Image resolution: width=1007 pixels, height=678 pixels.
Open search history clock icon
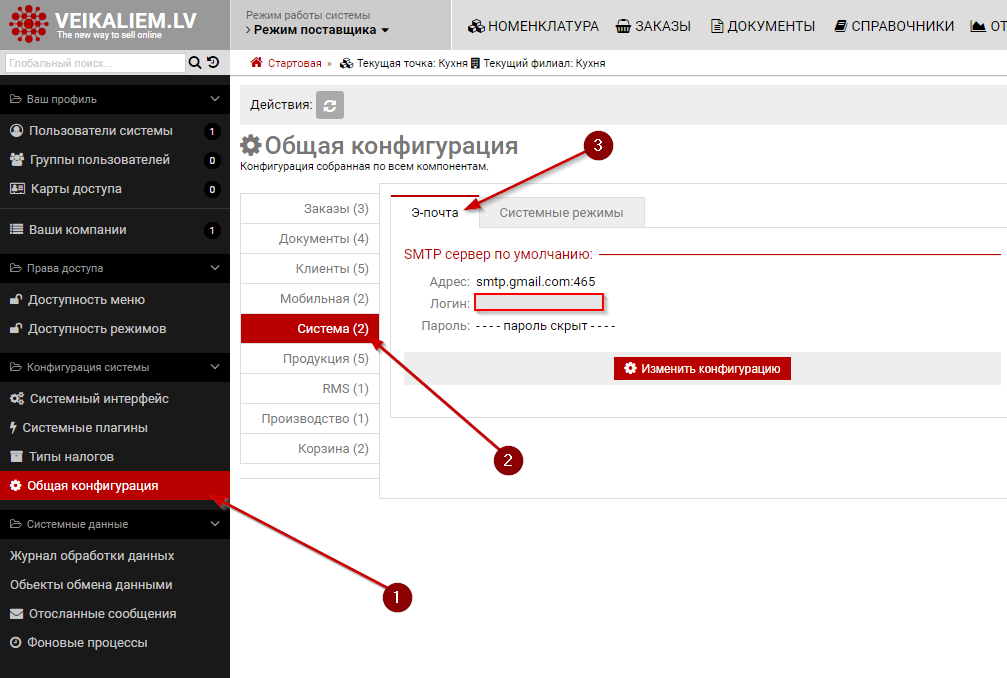213,63
